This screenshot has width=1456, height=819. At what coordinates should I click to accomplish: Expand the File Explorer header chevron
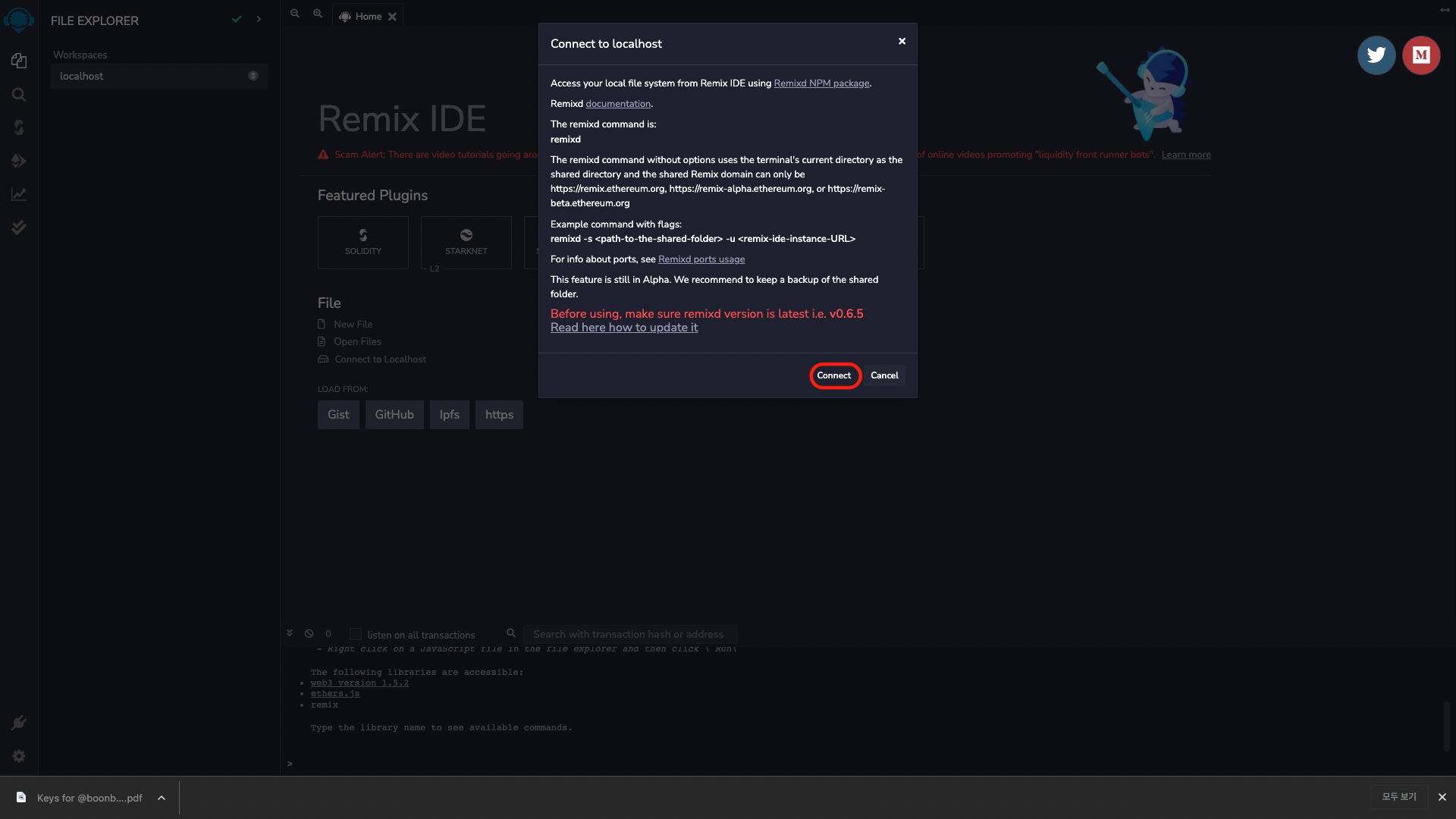259,19
